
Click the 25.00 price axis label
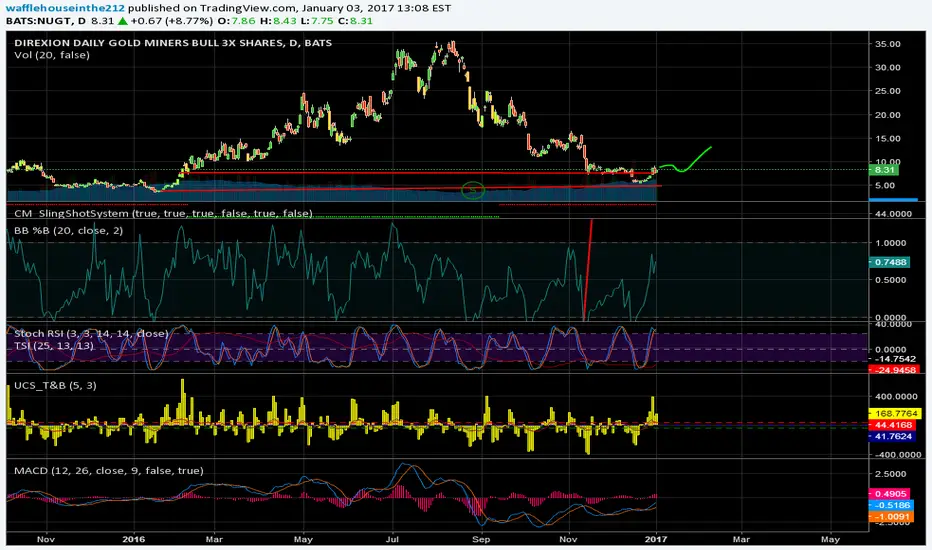point(887,91)
